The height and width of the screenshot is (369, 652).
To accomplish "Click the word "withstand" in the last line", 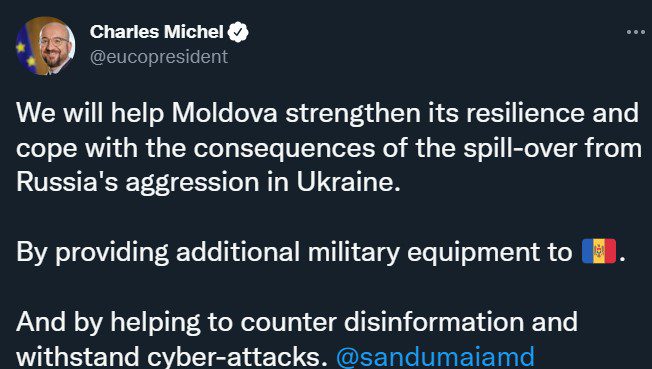I will point(78,357).
